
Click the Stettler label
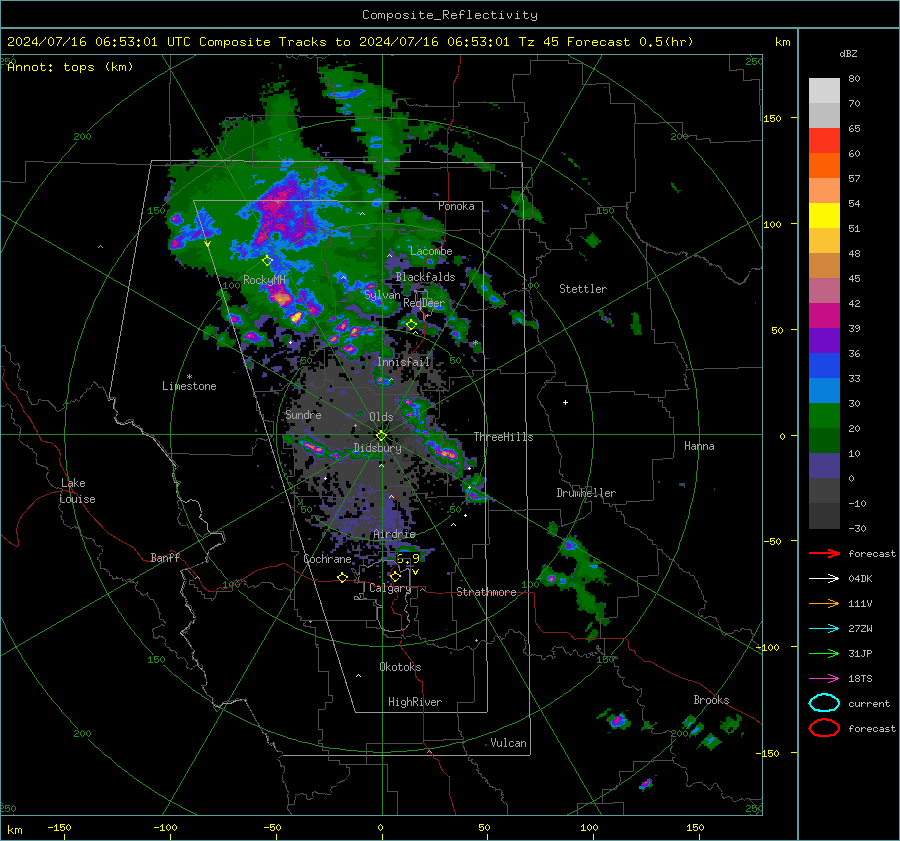pyautogui.click(x=583, y=289)
